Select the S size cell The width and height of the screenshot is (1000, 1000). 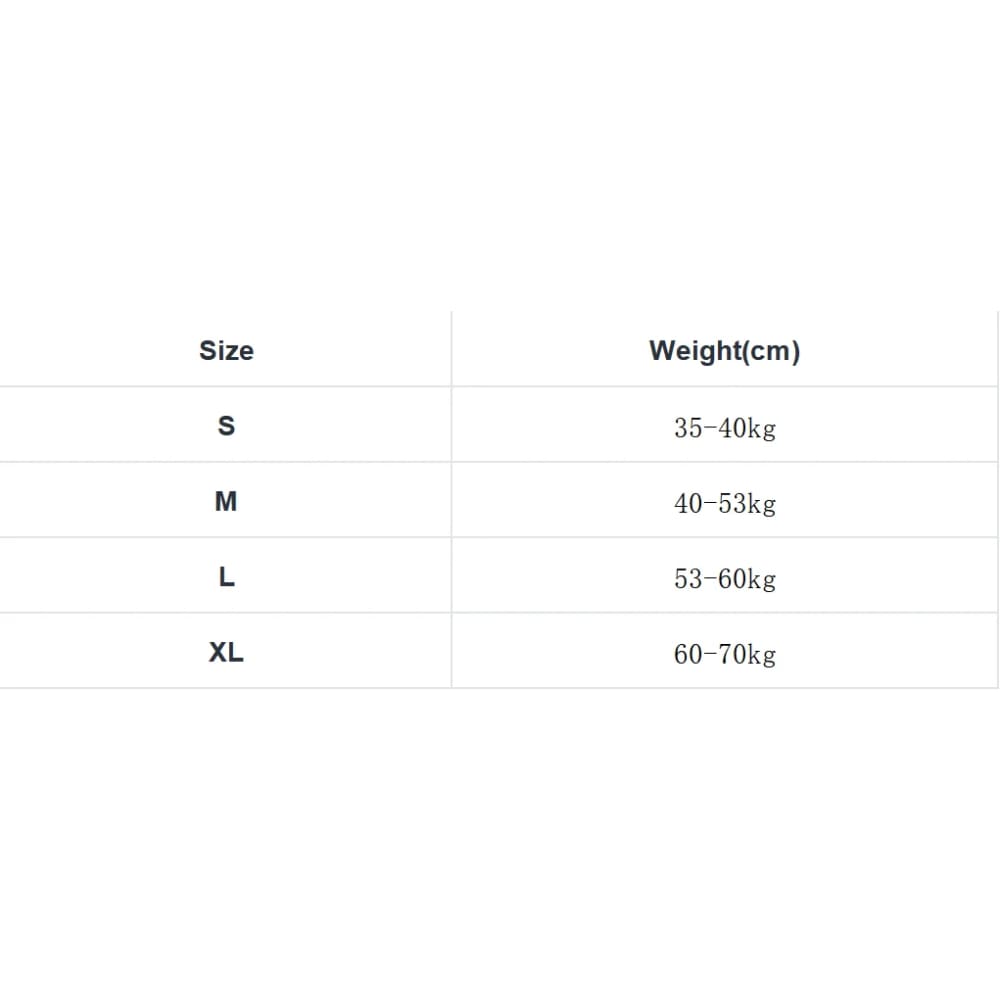[x=226, y=425]
